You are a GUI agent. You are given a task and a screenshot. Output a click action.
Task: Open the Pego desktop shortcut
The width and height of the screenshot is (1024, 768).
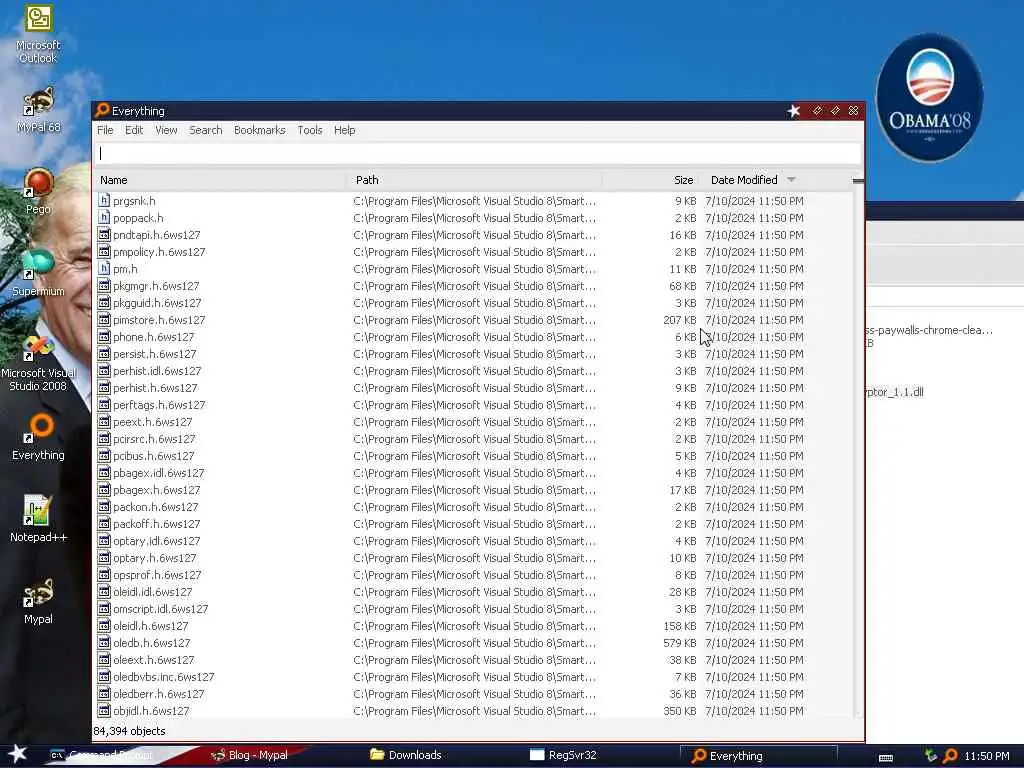tap(38, 191)
